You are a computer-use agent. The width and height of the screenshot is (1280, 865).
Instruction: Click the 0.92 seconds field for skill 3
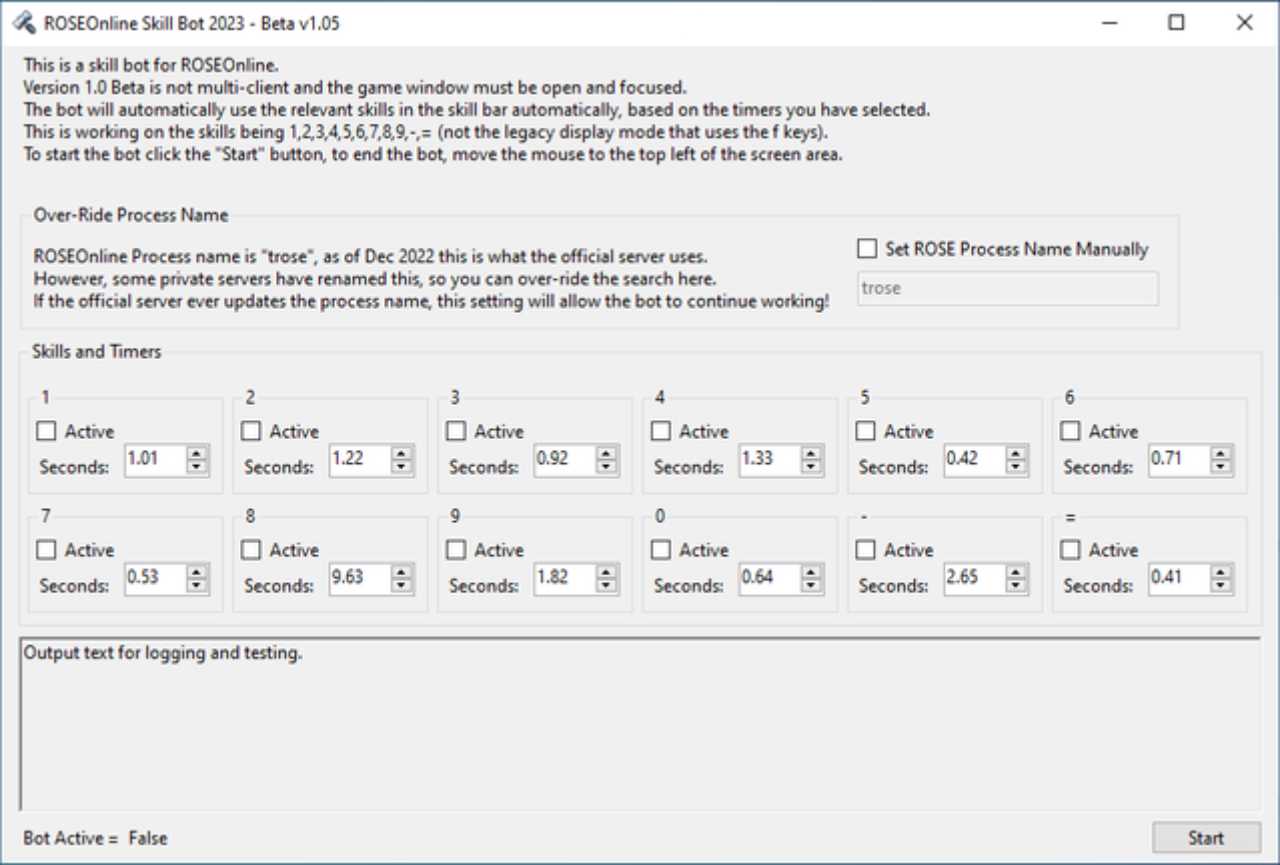[565, 459]
